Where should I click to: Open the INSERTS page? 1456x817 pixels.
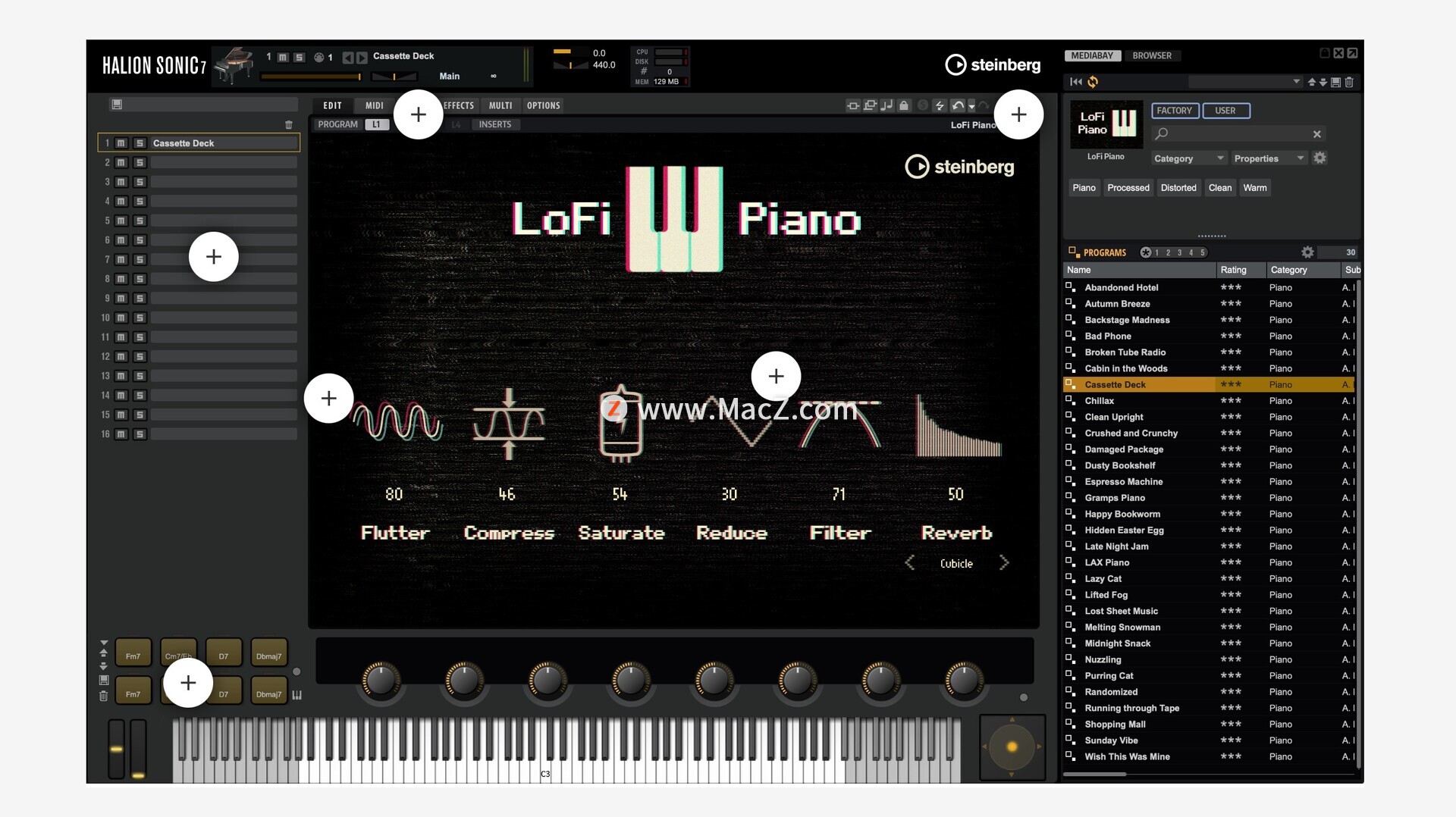495,124
